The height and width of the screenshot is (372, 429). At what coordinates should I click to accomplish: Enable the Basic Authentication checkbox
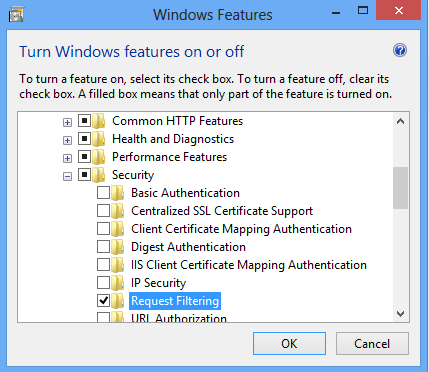pos(103,193)
